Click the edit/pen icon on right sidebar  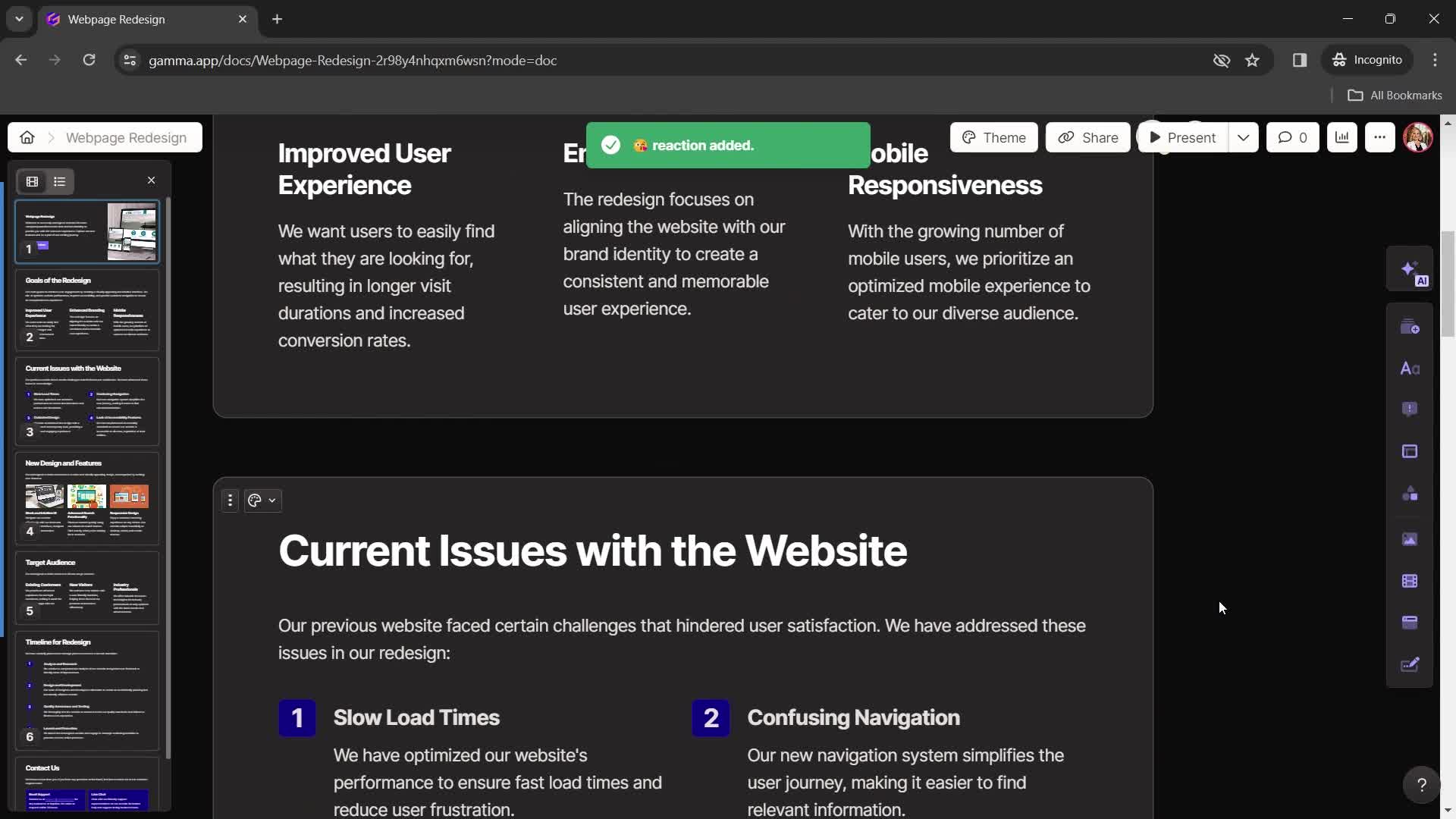pos(1413,664)
